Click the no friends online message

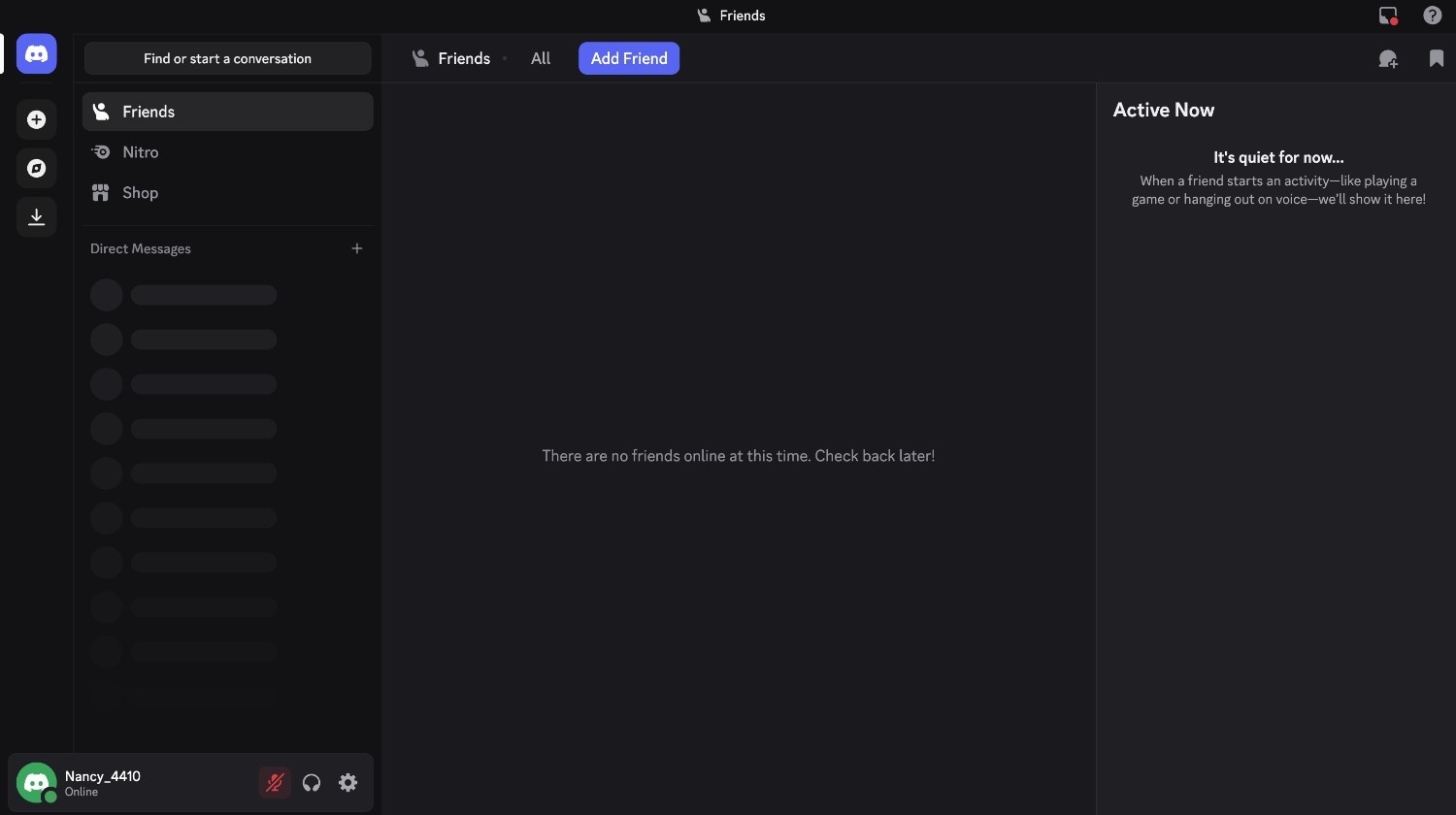pos(739,456)
